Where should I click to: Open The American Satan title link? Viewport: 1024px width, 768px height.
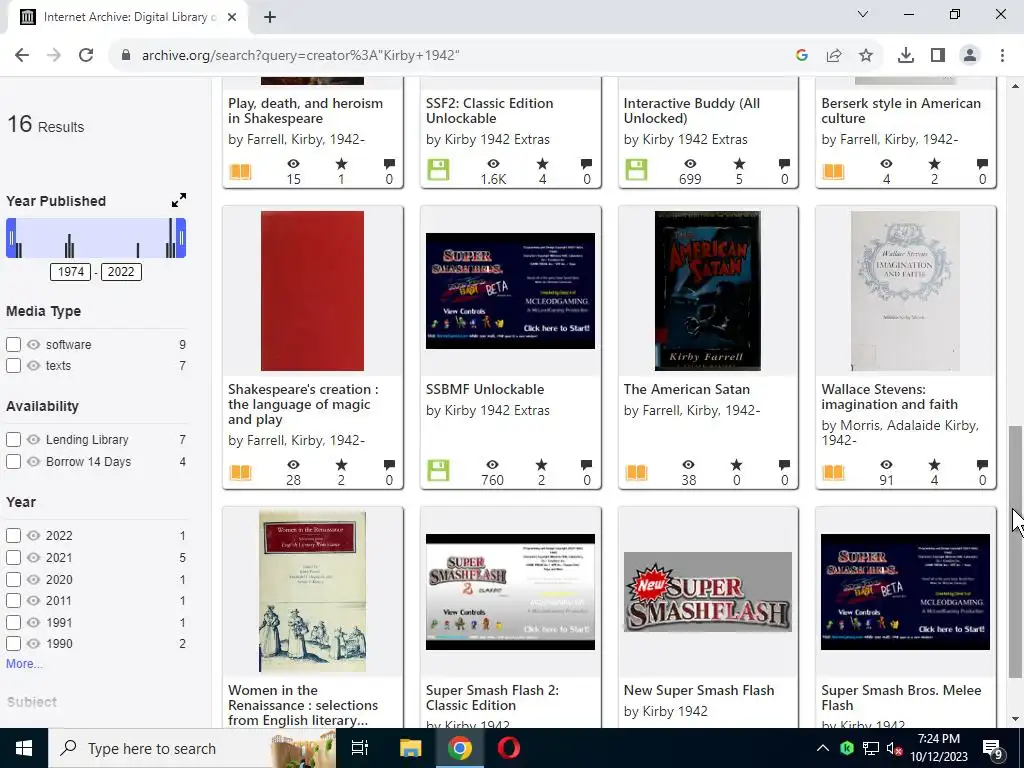686,389
